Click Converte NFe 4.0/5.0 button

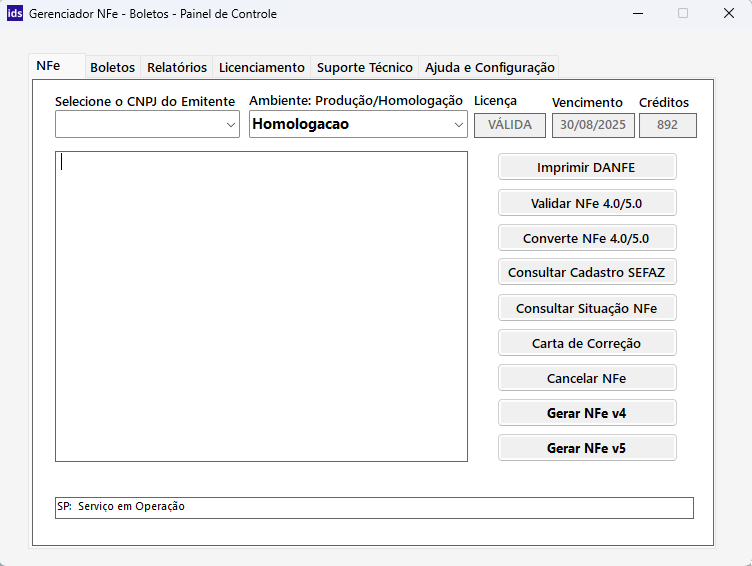point(587,238)
